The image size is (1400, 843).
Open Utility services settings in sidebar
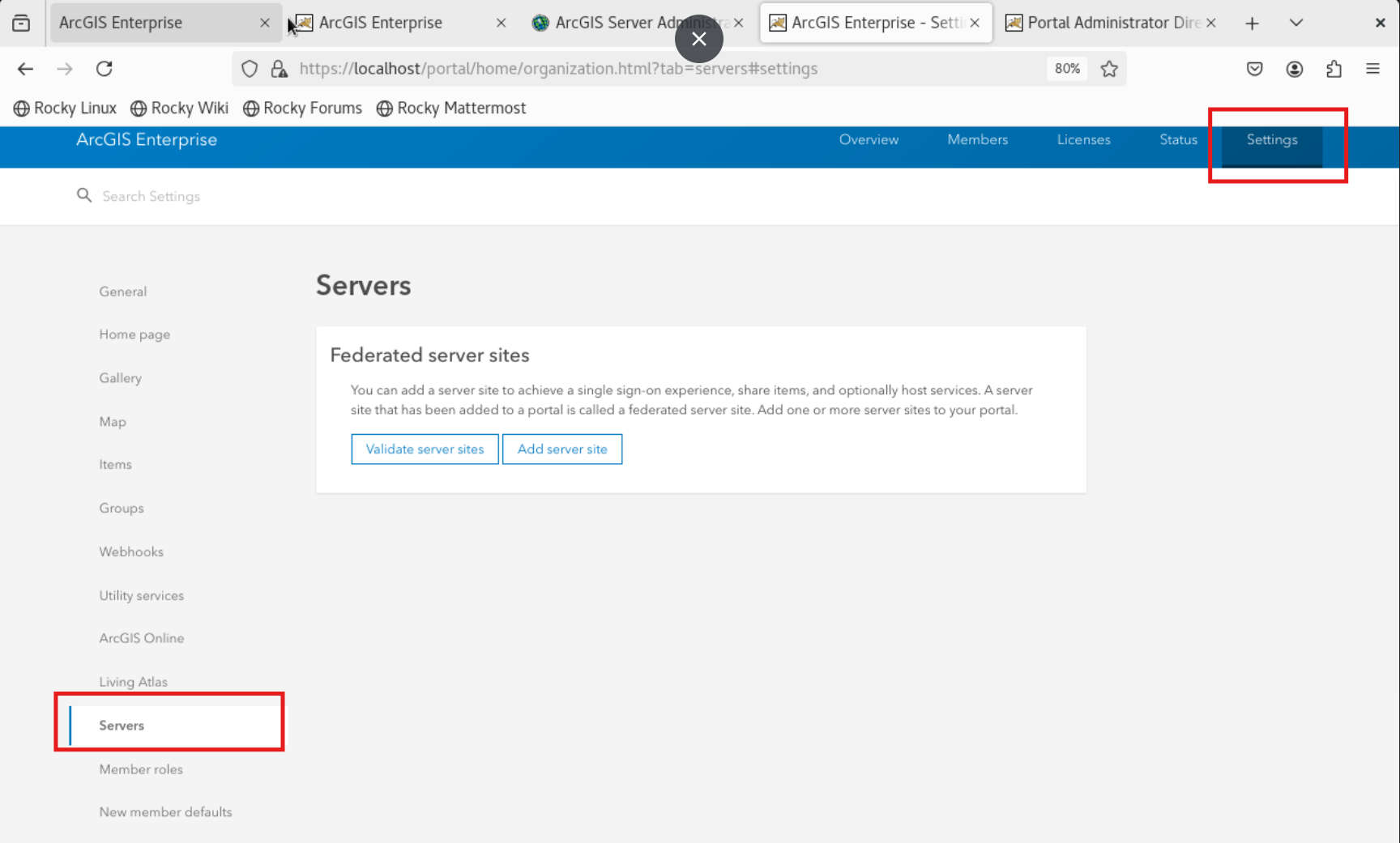pyautogui.click(x=141, y=595)
